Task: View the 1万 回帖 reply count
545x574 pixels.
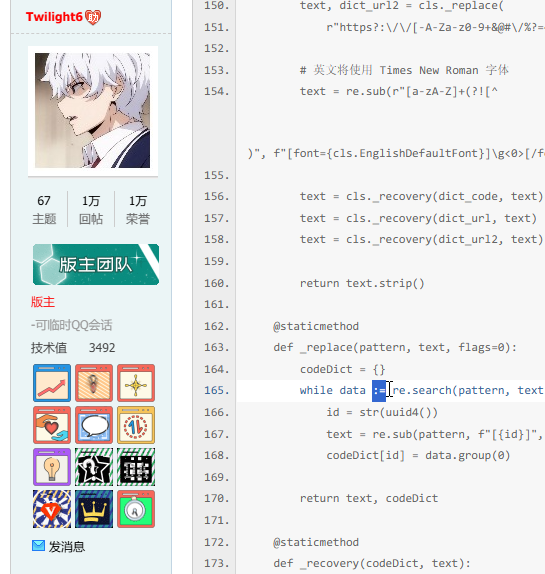Action: (x=91, y=209)
